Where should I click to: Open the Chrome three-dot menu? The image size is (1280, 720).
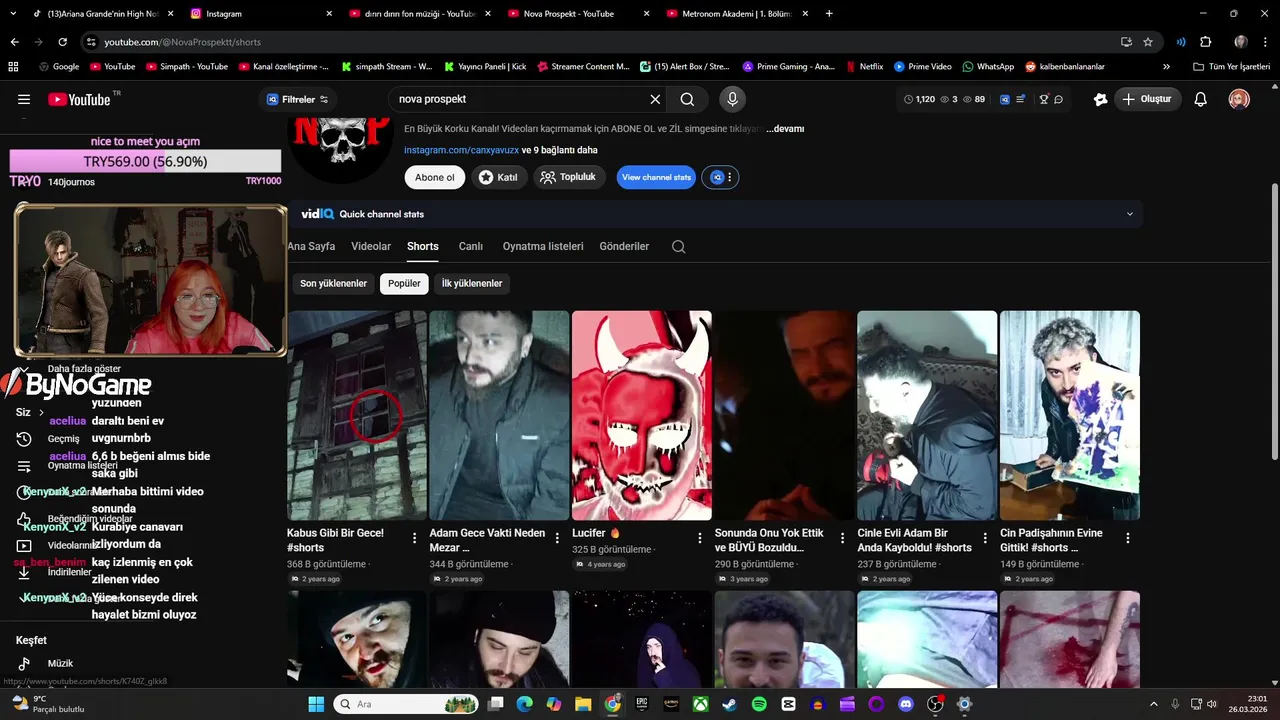[x=1266, y=42]
